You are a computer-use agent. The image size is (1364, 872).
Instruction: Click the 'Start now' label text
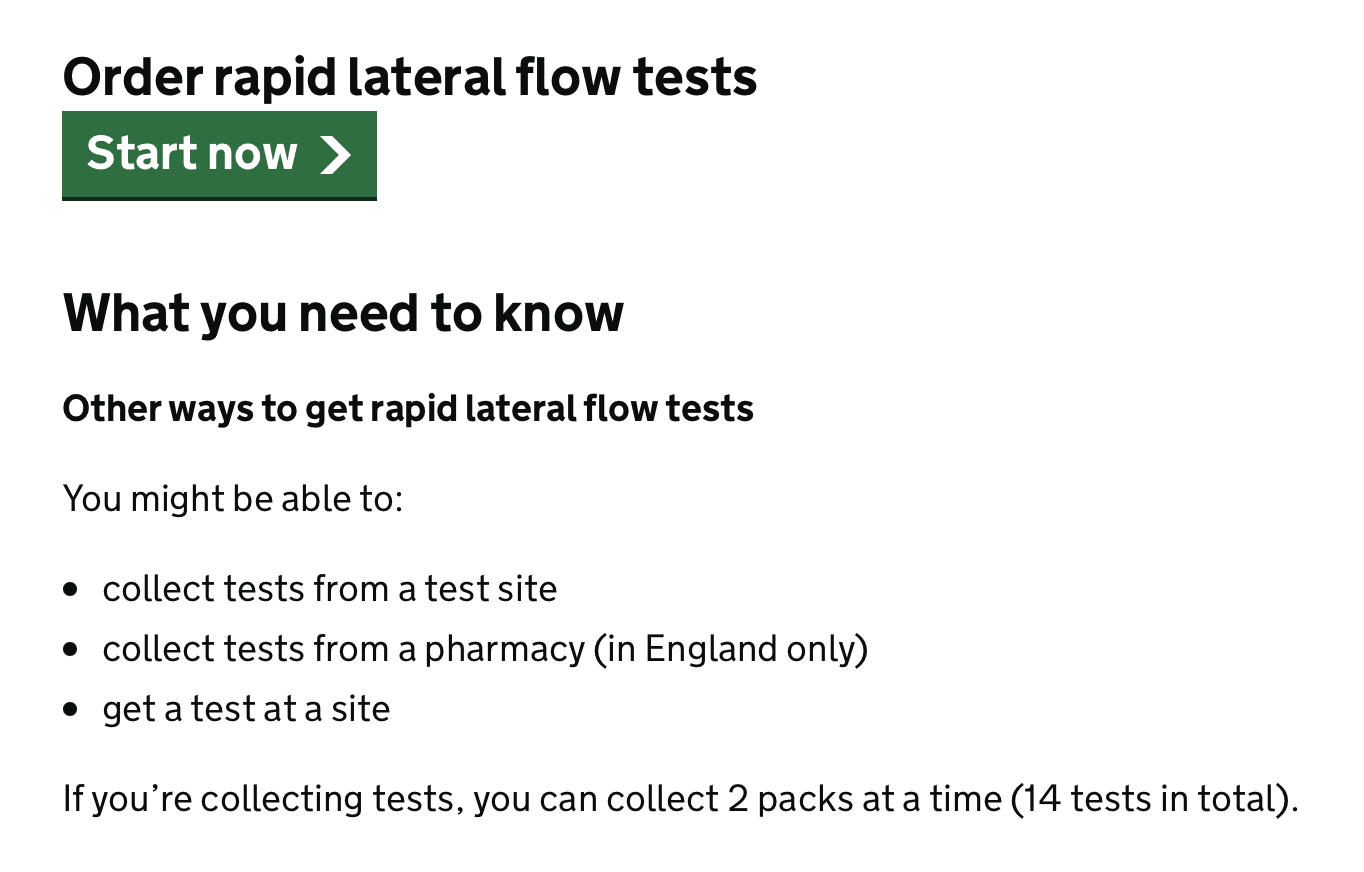point(192,153)
